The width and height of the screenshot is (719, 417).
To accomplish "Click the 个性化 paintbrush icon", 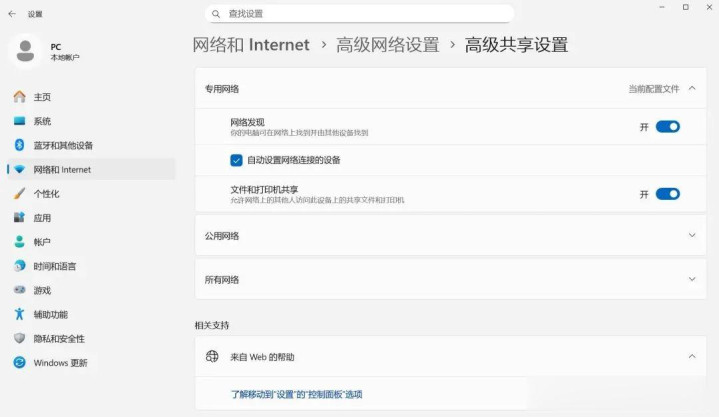I will click(19, 193).
